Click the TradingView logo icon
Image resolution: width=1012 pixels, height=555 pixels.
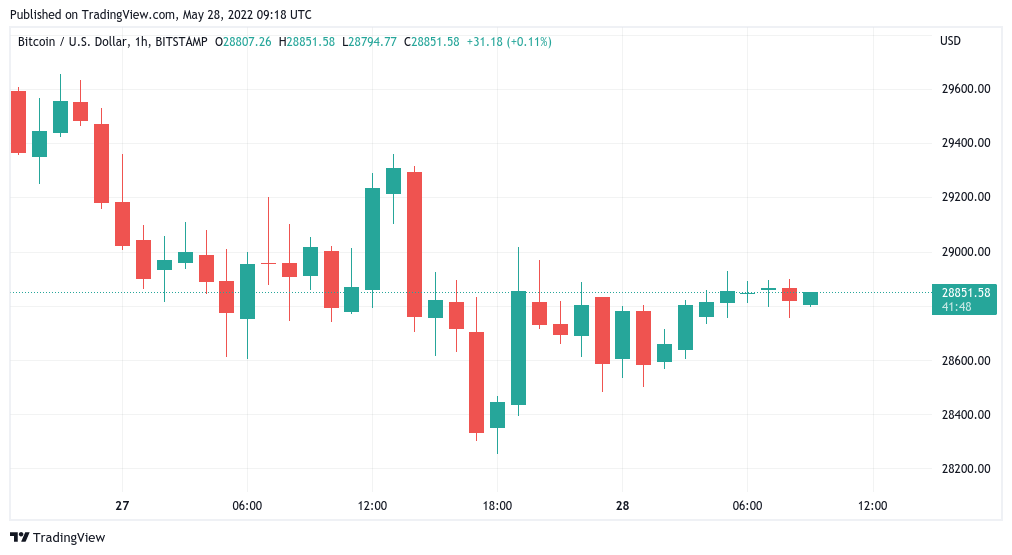[x=19, y=538]
